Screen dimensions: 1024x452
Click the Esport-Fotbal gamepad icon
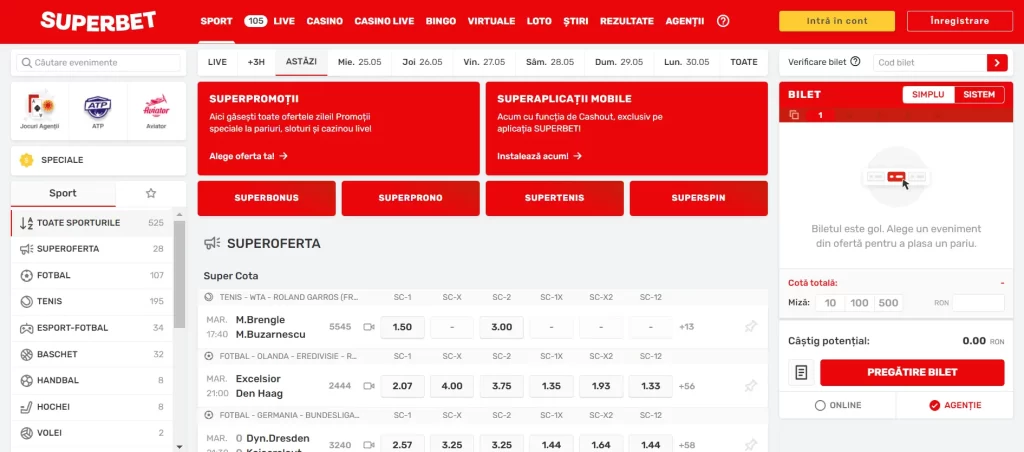click(x=26, y=328)
